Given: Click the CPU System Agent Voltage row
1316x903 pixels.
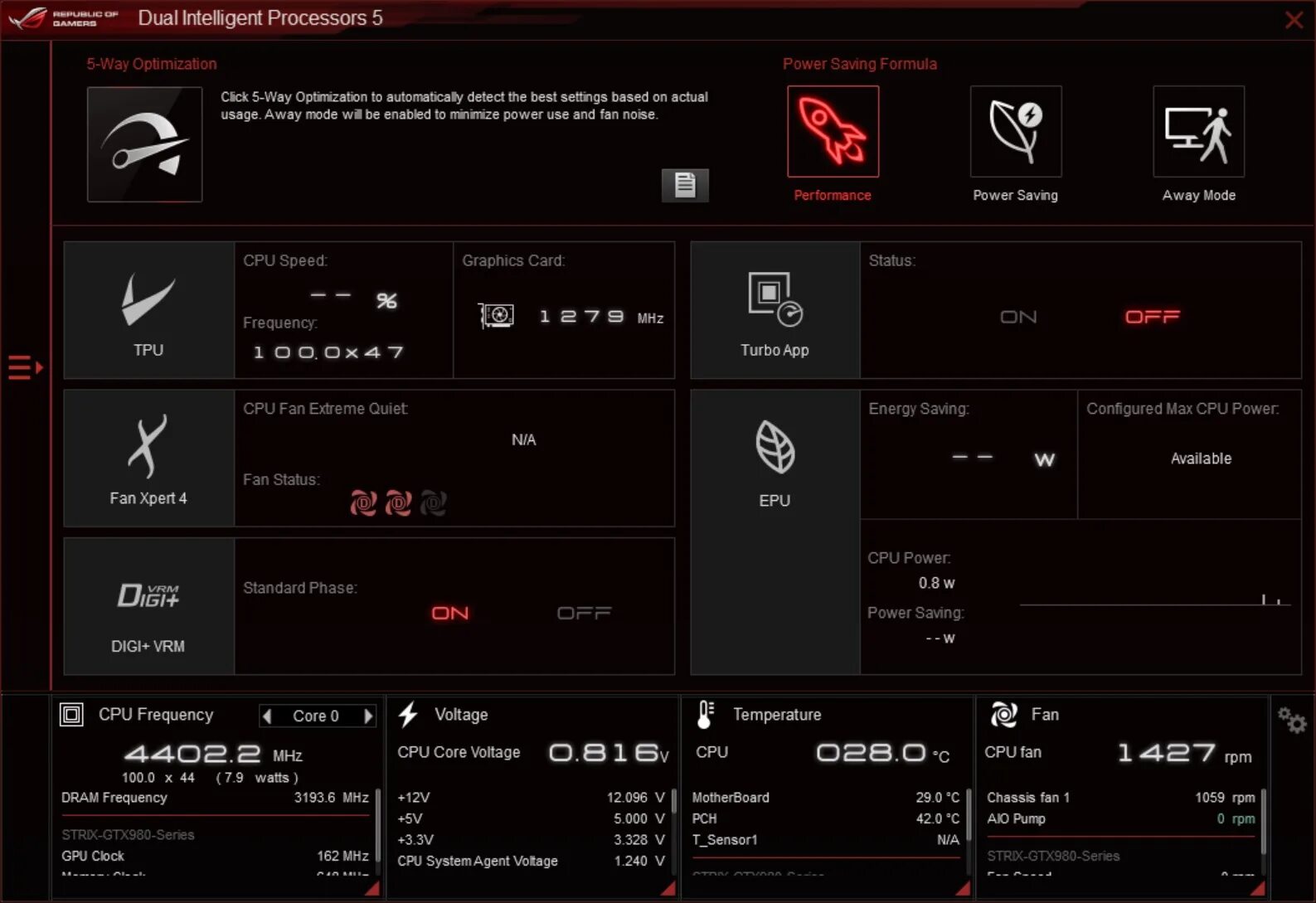Looking at the screenshot, I should click(531, 861).
